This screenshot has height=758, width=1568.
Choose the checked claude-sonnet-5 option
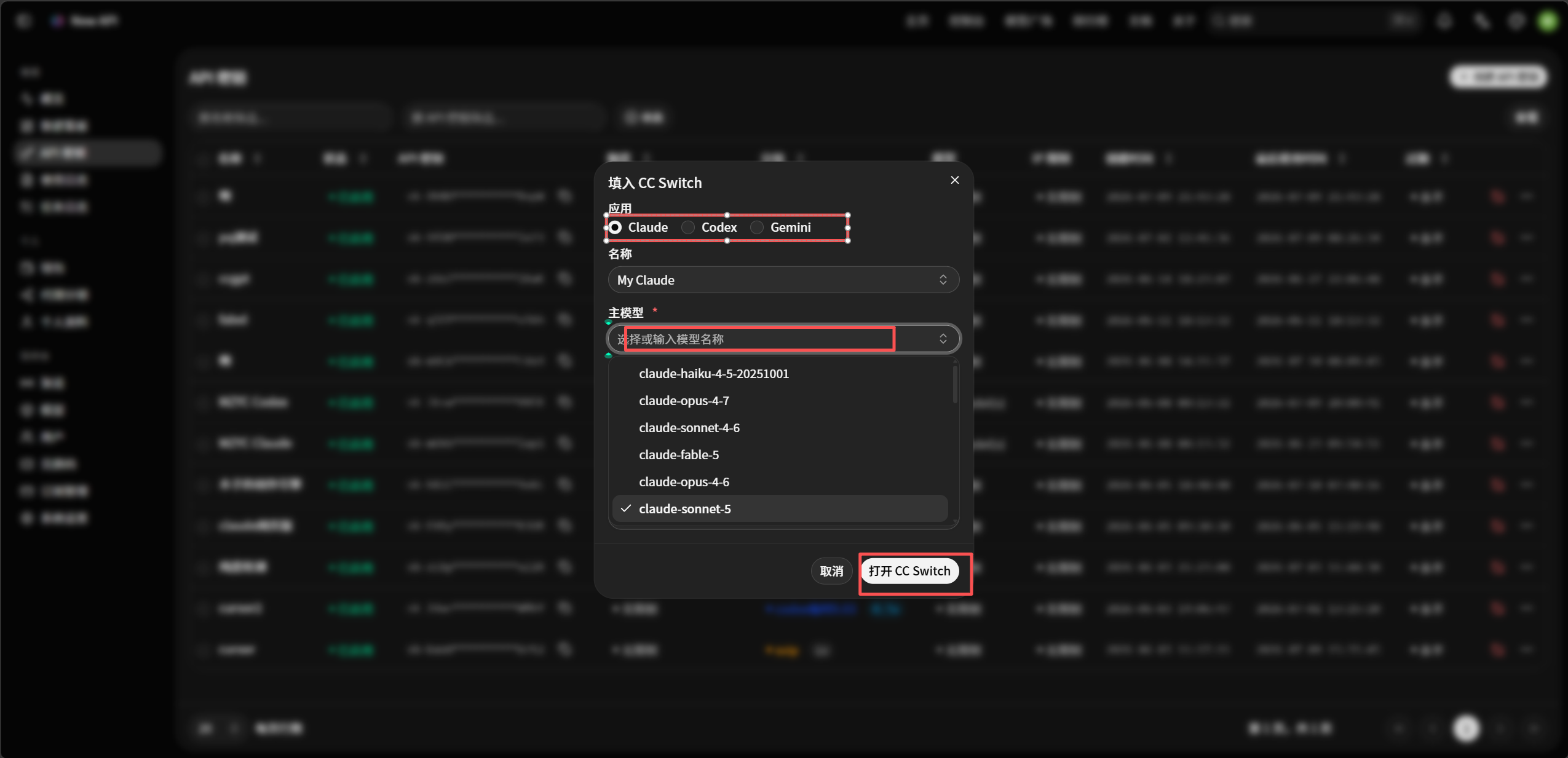tap(780, 509)
